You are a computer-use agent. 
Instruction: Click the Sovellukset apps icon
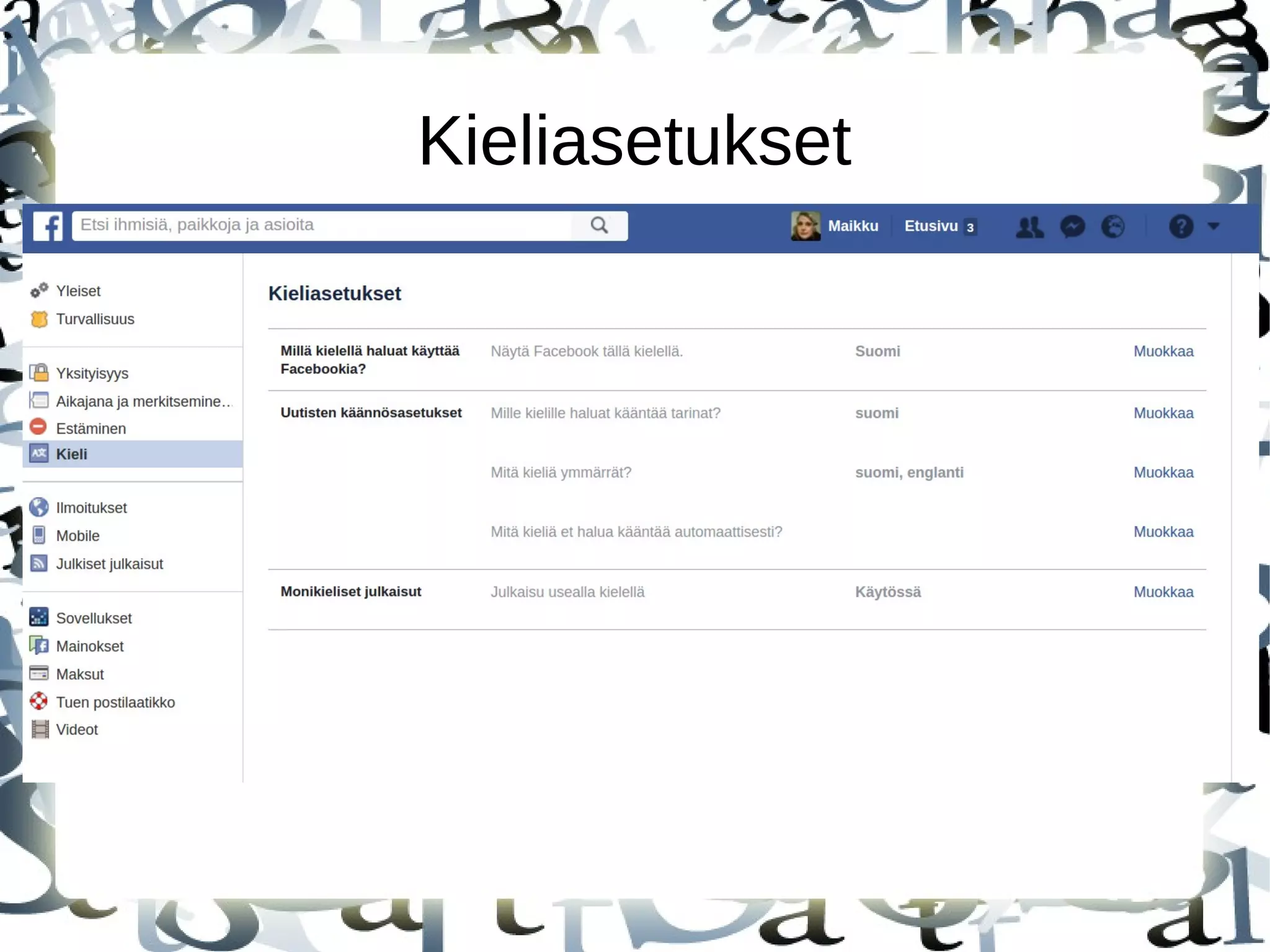[39, 617]
